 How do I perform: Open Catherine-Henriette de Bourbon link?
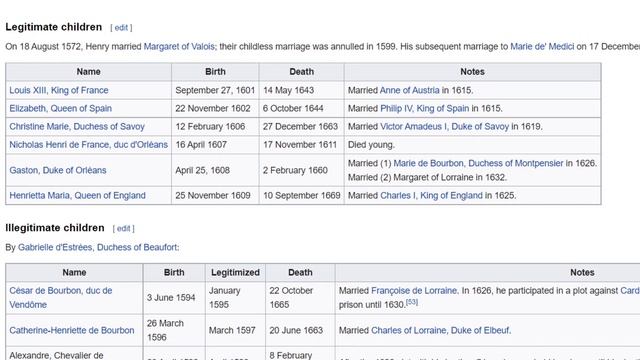72,330
